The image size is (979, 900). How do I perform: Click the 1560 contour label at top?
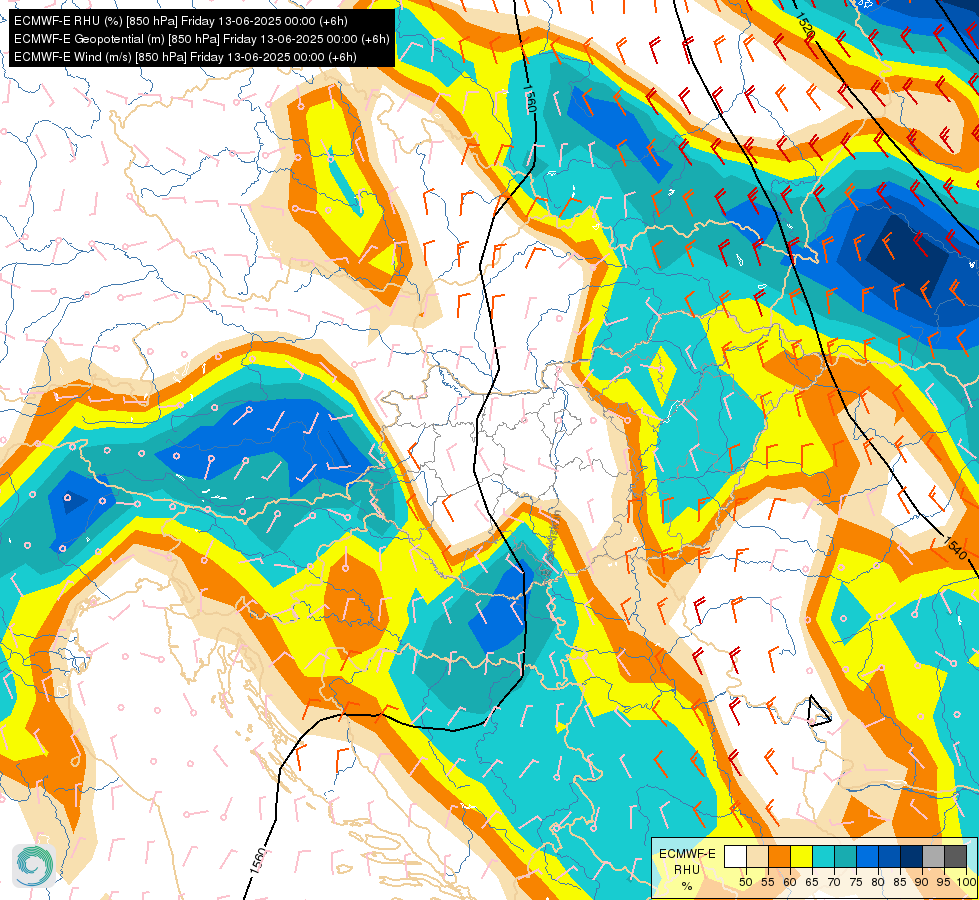531,99
